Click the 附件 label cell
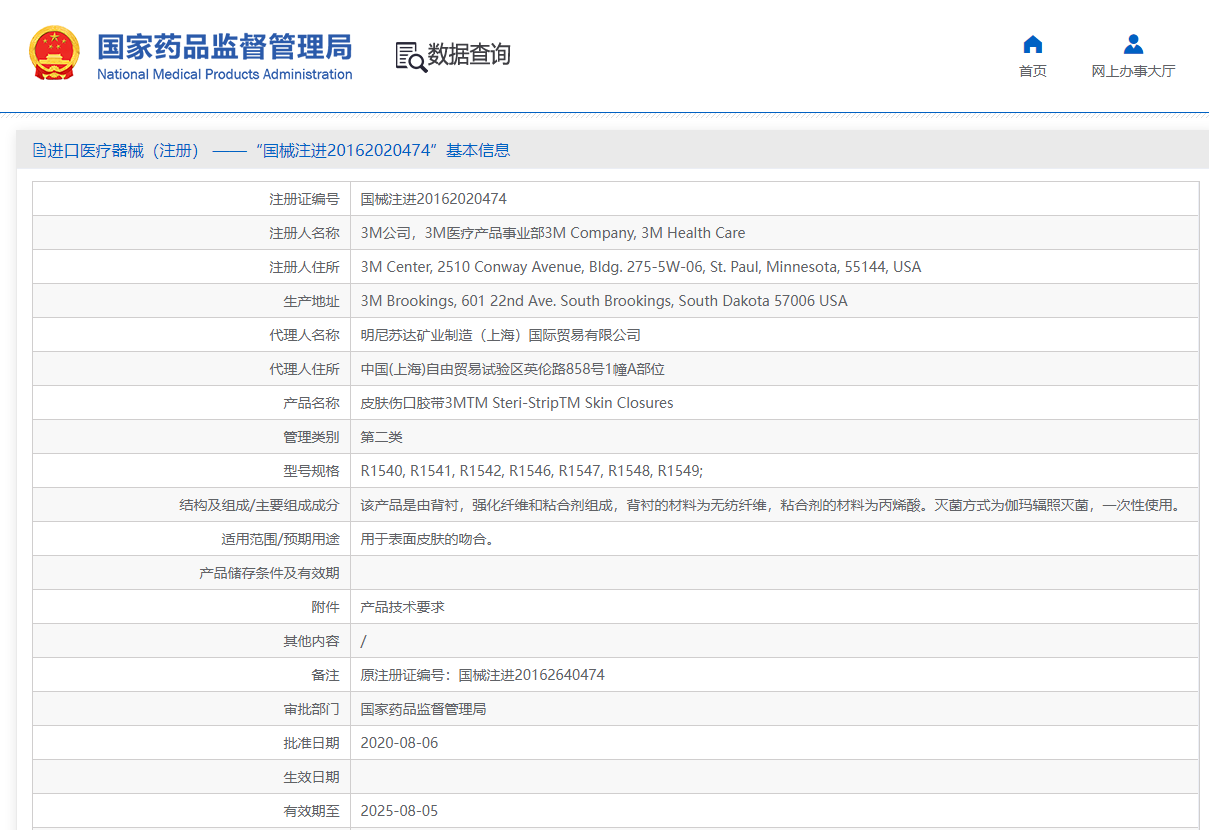The height and width of the screenshot is (830, 1209). (192, 607)
